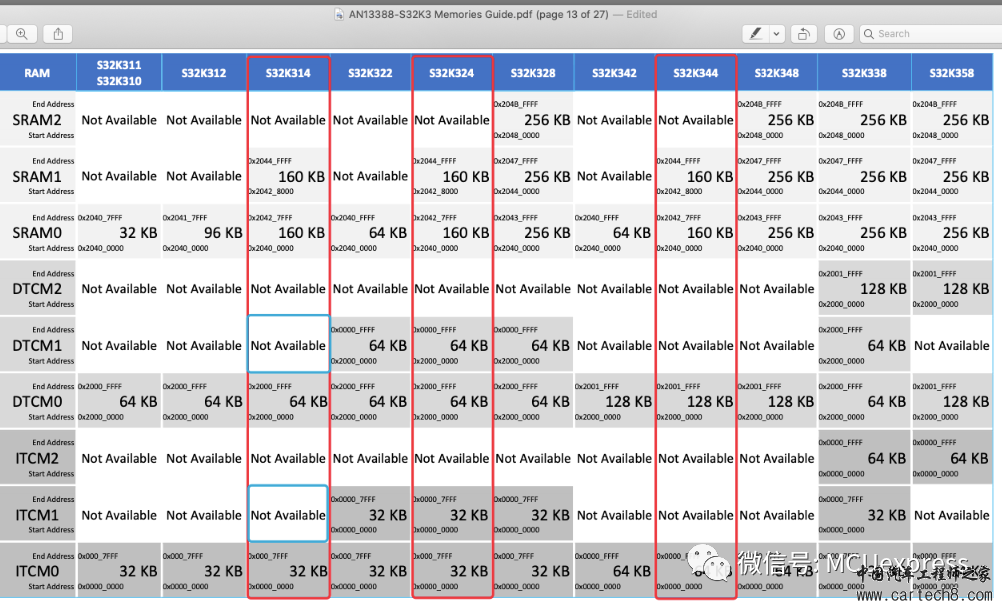
Task: Click the S32K314 column header
Action: point(288,73)
